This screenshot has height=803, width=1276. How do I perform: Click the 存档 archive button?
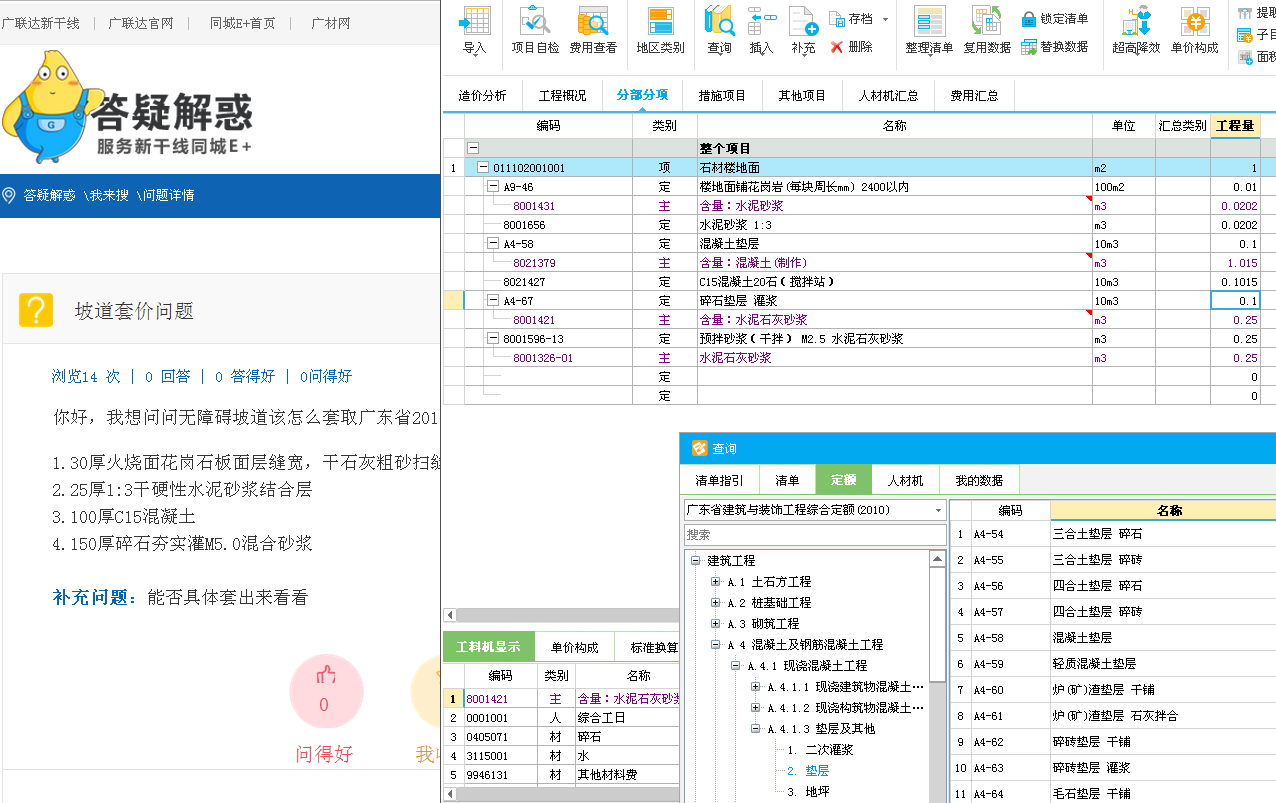click(850, 18)
